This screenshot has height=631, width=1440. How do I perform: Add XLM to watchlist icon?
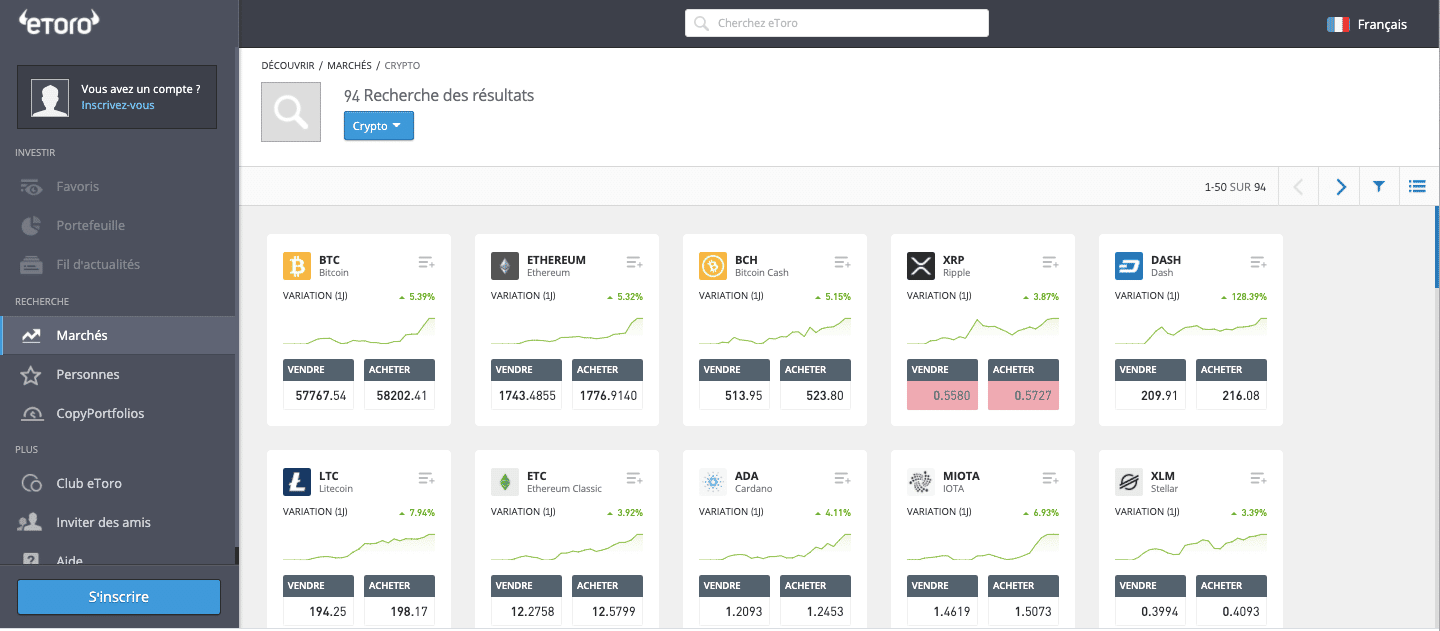pos(1258,478)
